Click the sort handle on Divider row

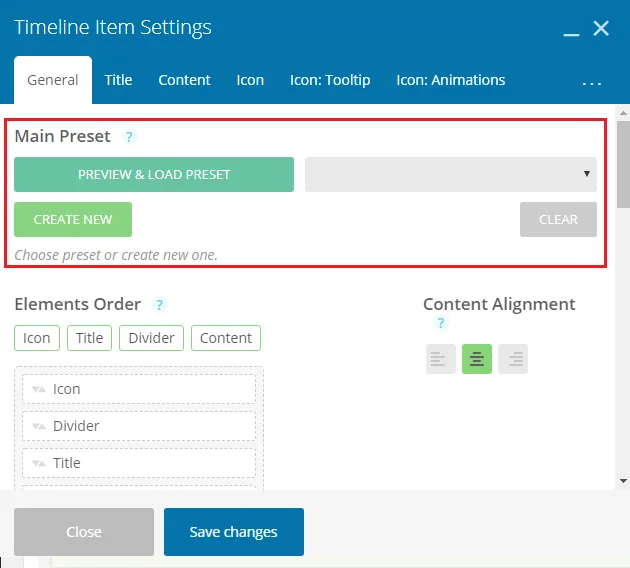(39, 426)
